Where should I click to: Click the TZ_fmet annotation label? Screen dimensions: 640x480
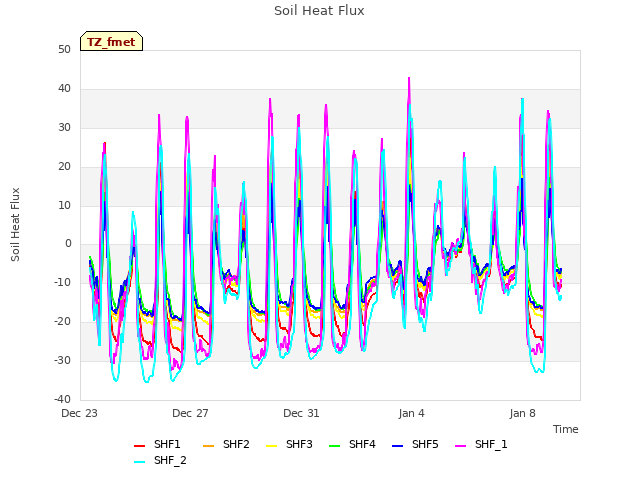coord(111,42)
